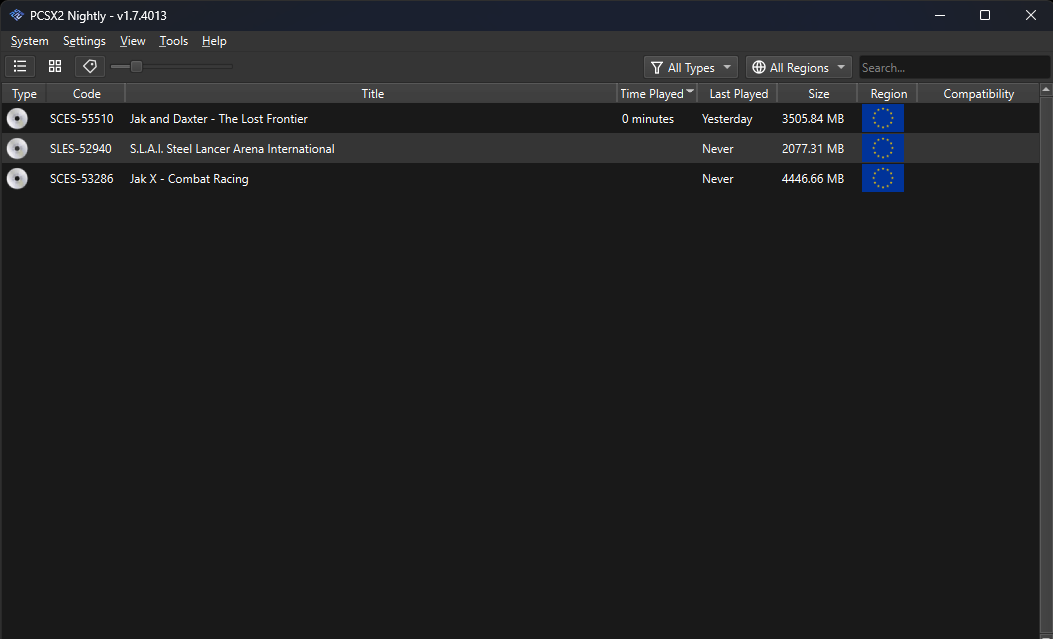Toggle cover titles tag icon
The height and width of the screenshot is (639, 1053).
(90, 66)
